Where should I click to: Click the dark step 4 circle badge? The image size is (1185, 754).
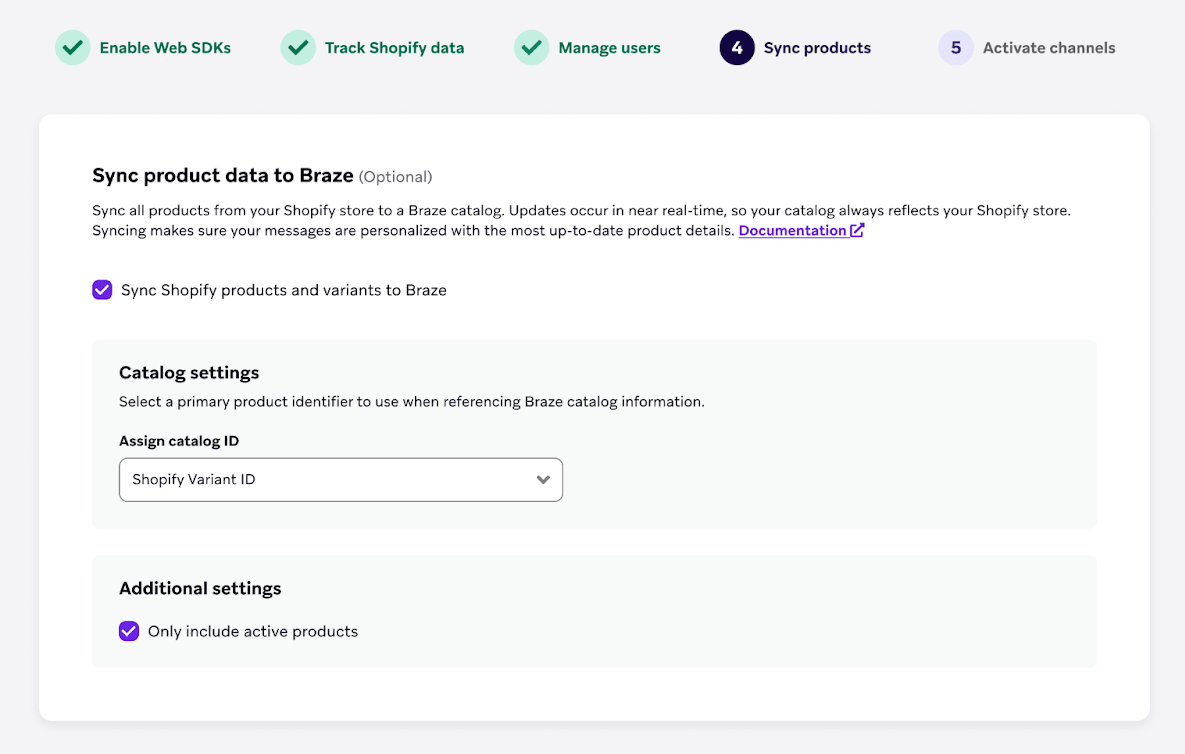click(737, 47)
